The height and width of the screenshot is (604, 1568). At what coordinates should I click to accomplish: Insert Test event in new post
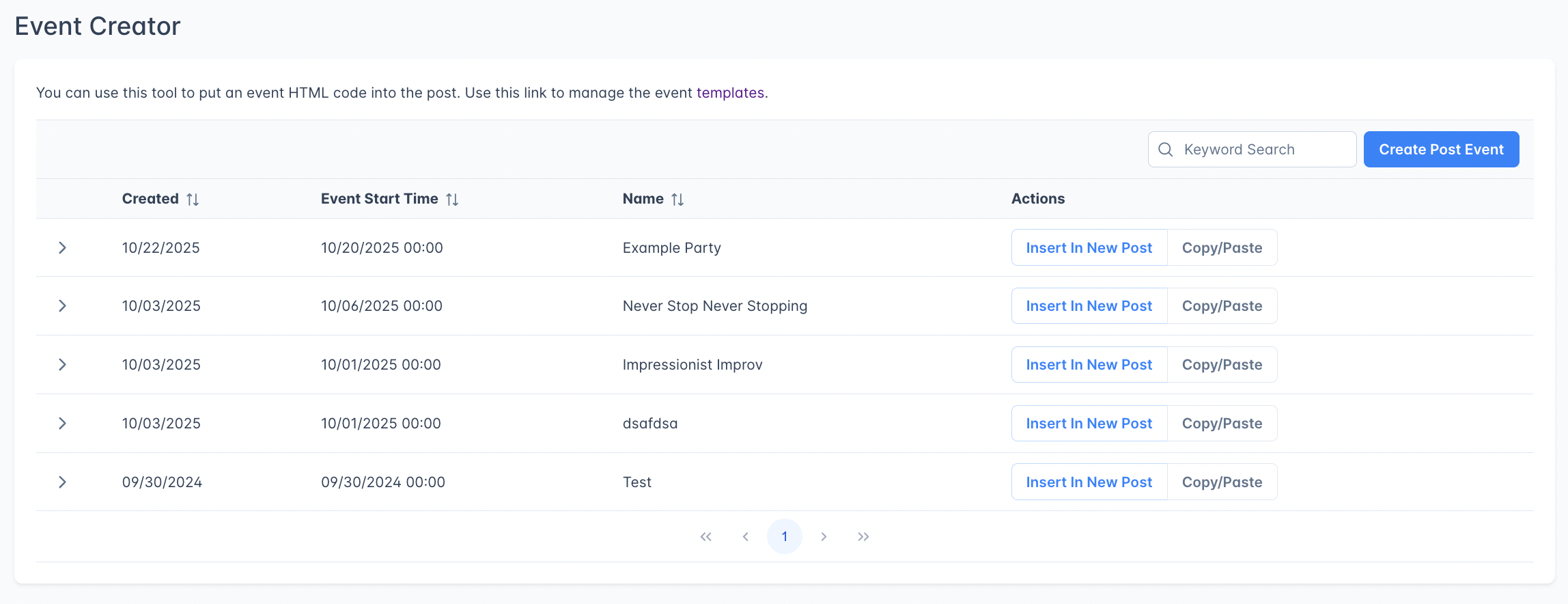[1089, 482]
